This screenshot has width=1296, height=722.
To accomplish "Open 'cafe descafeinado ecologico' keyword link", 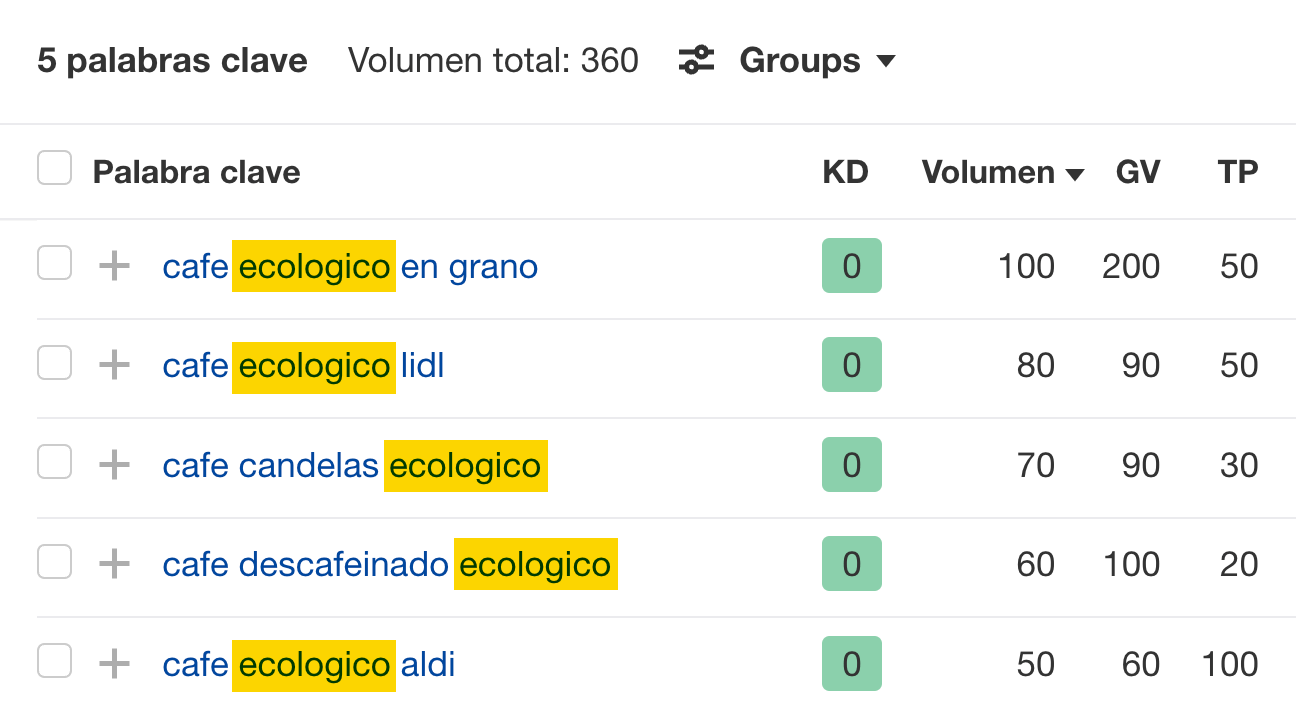I will pyautogui.click(x=387, y=565).
